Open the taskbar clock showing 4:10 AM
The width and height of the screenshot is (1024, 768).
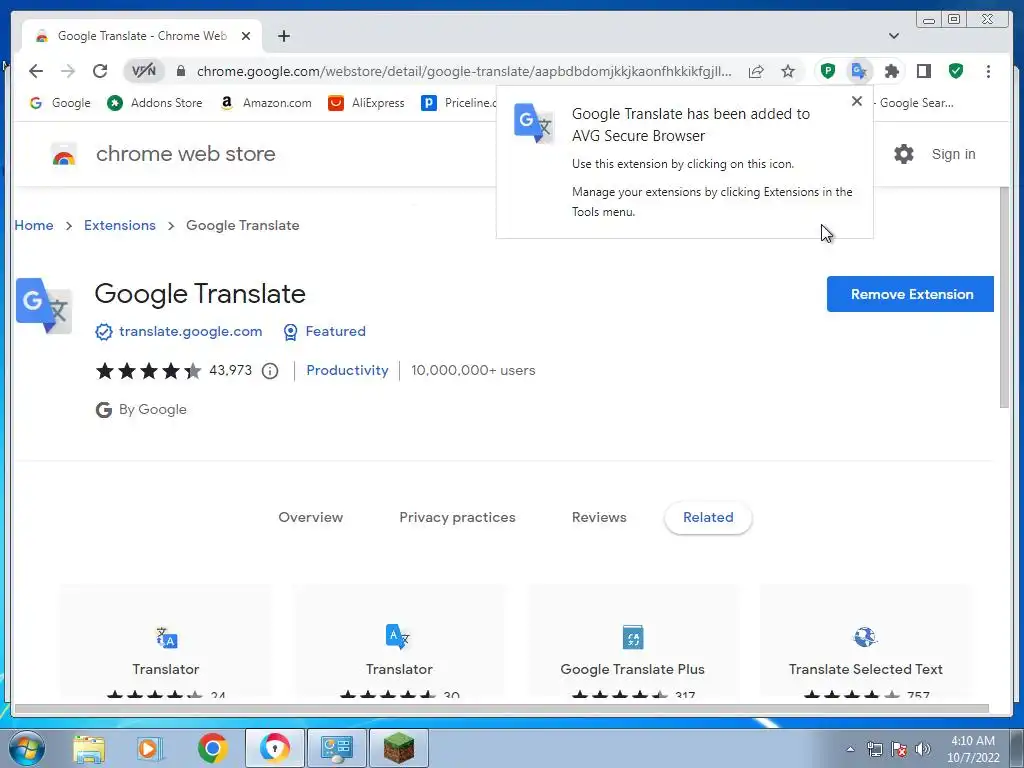(973, 749)
